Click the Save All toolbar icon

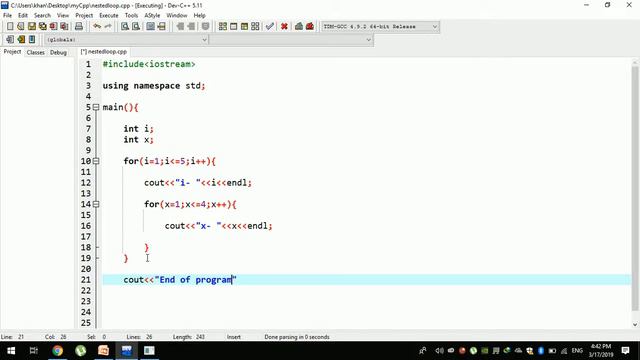tap(42, 27)
